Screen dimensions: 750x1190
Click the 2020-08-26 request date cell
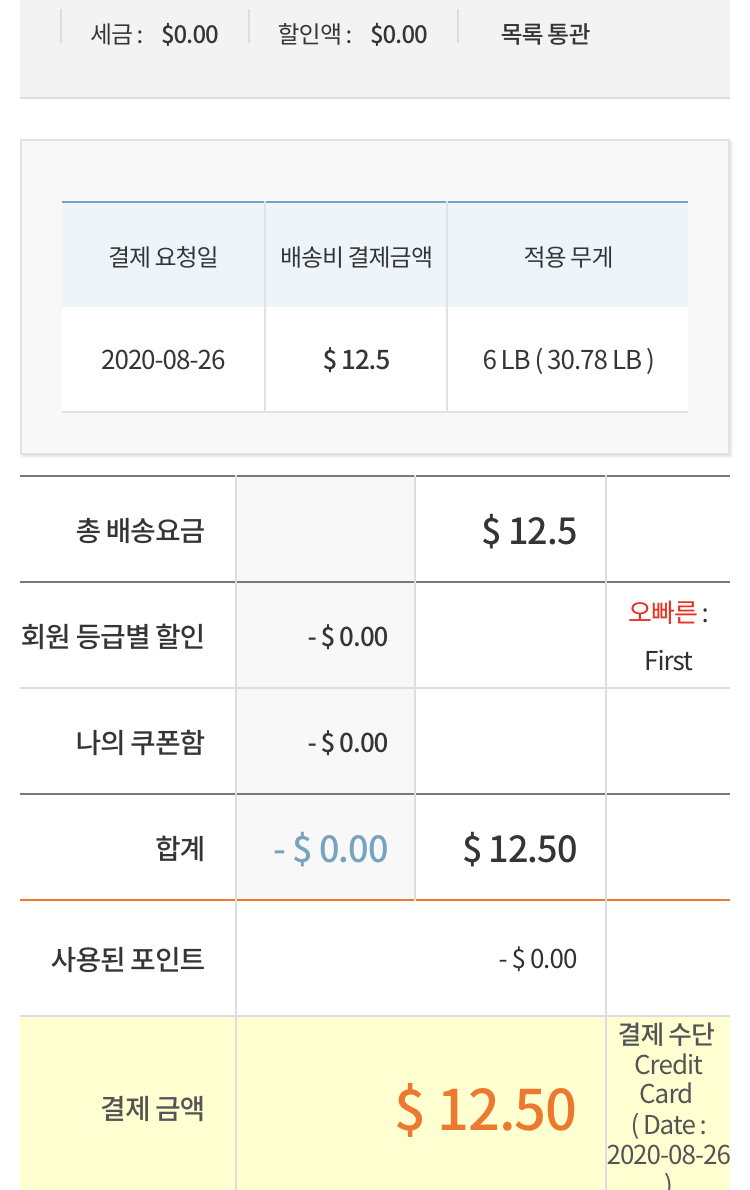[163, 360]
